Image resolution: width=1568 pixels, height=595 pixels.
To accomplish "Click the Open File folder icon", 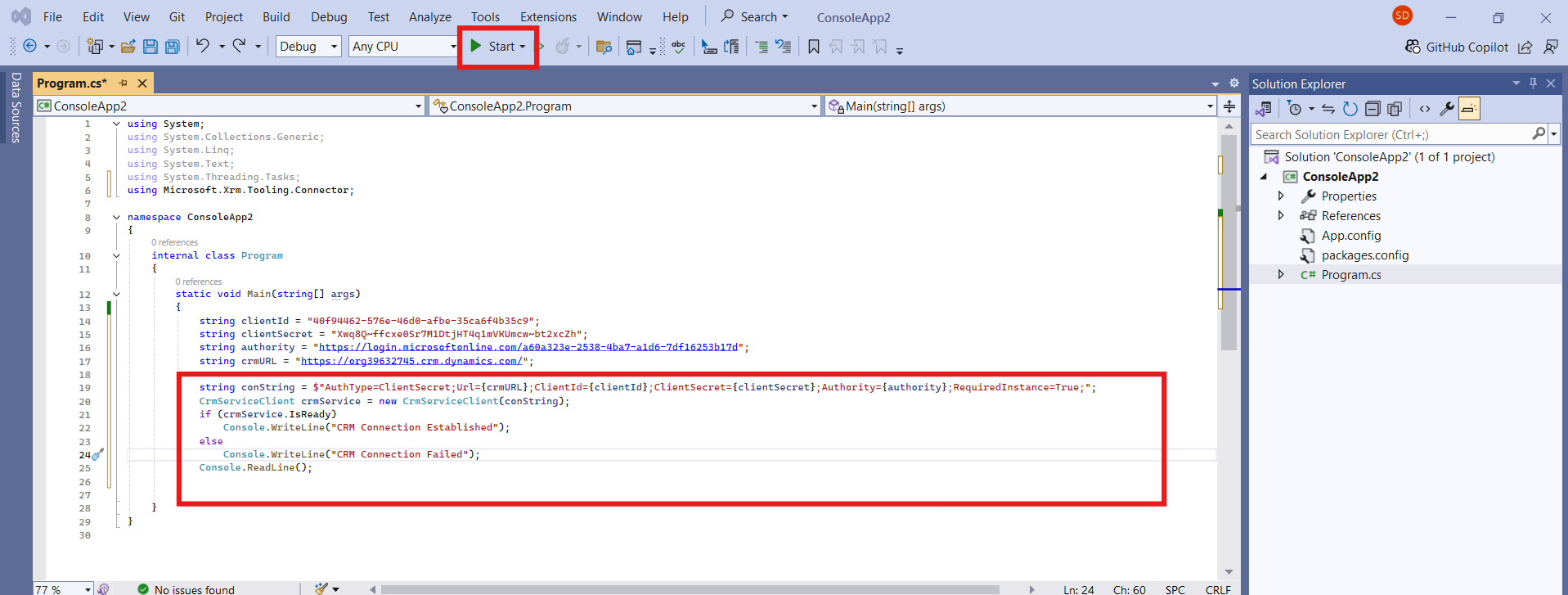I will (128, 47).
